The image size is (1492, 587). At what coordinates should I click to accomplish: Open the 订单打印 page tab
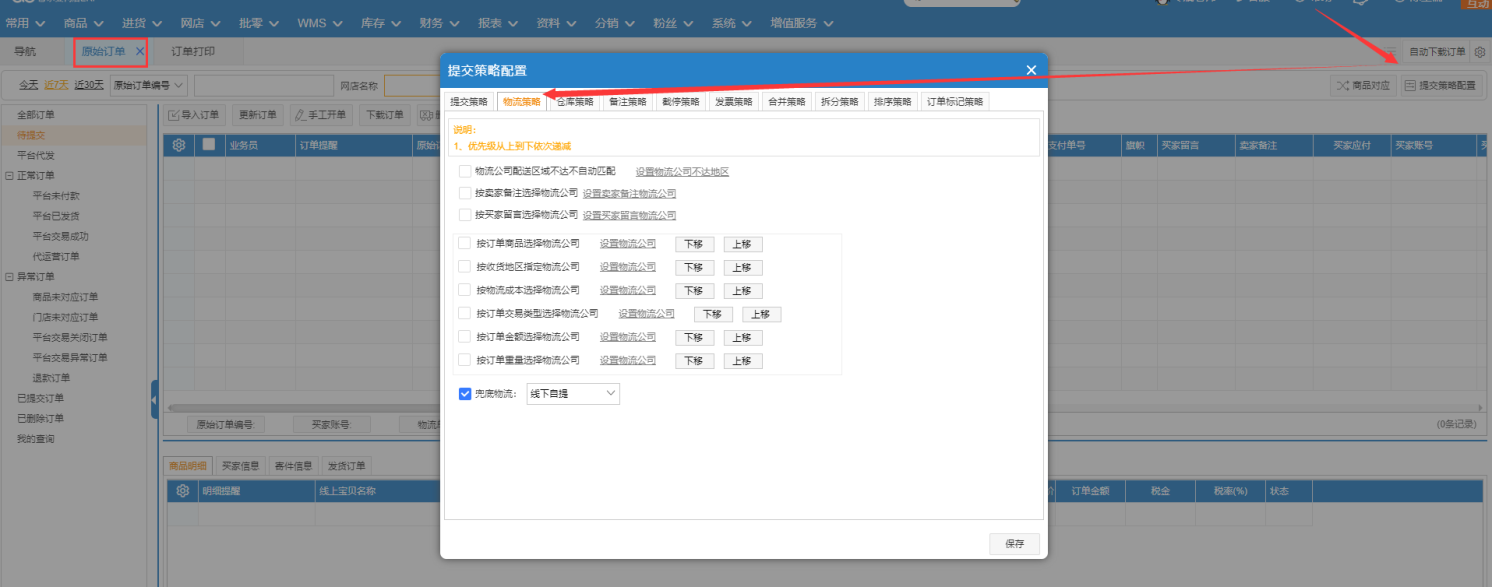pos(193,51)
